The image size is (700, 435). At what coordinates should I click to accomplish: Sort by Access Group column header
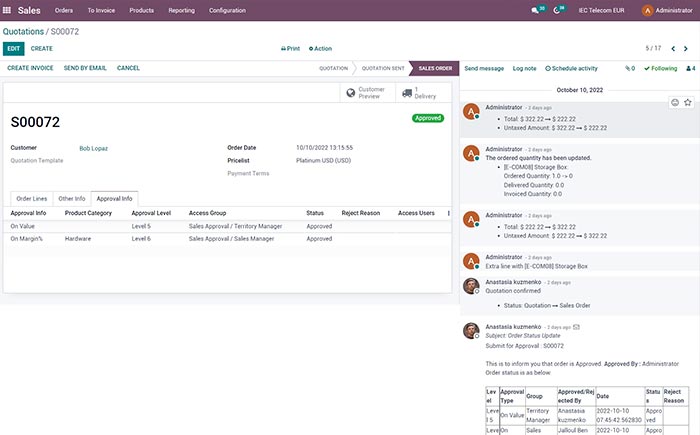click(x=207, y=213)
